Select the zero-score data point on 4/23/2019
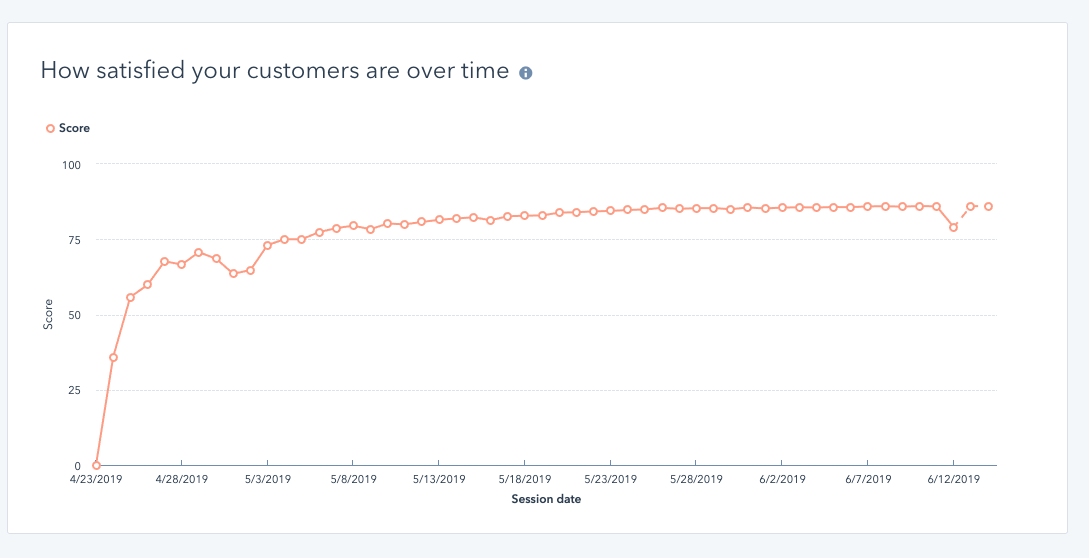 96,465
